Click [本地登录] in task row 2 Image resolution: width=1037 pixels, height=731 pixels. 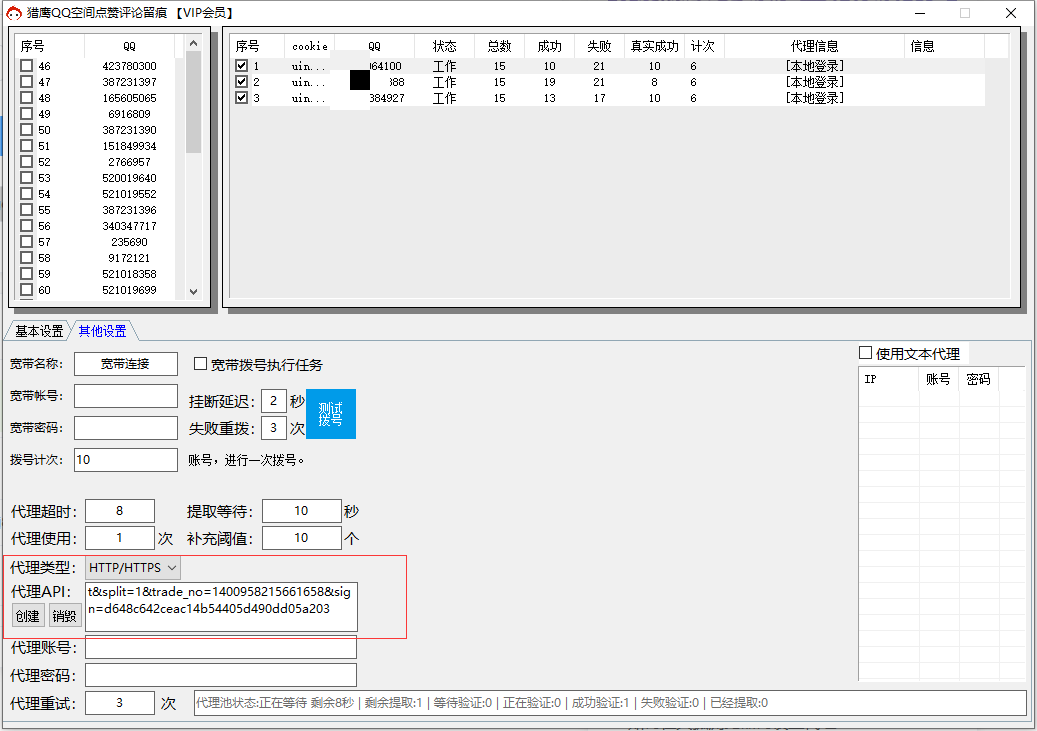click(x=815, y=82)
